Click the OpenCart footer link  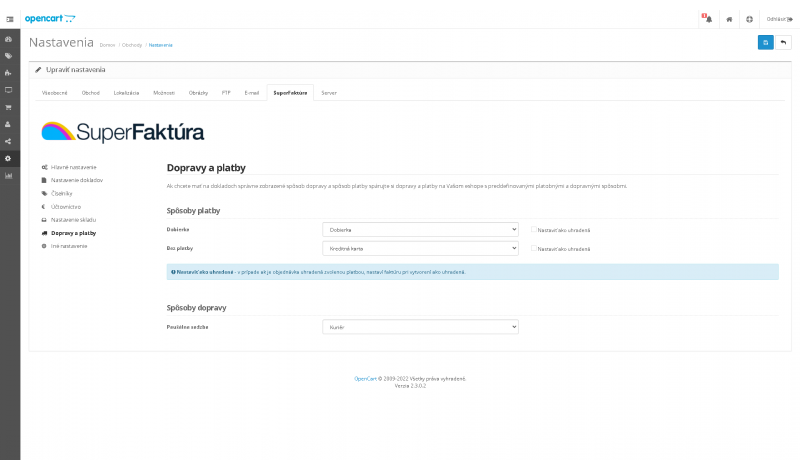tap(364, 379)
